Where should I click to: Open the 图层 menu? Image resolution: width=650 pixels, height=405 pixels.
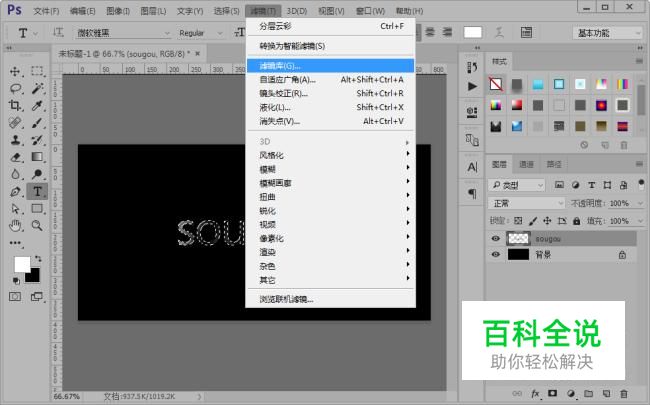(153, 11)
